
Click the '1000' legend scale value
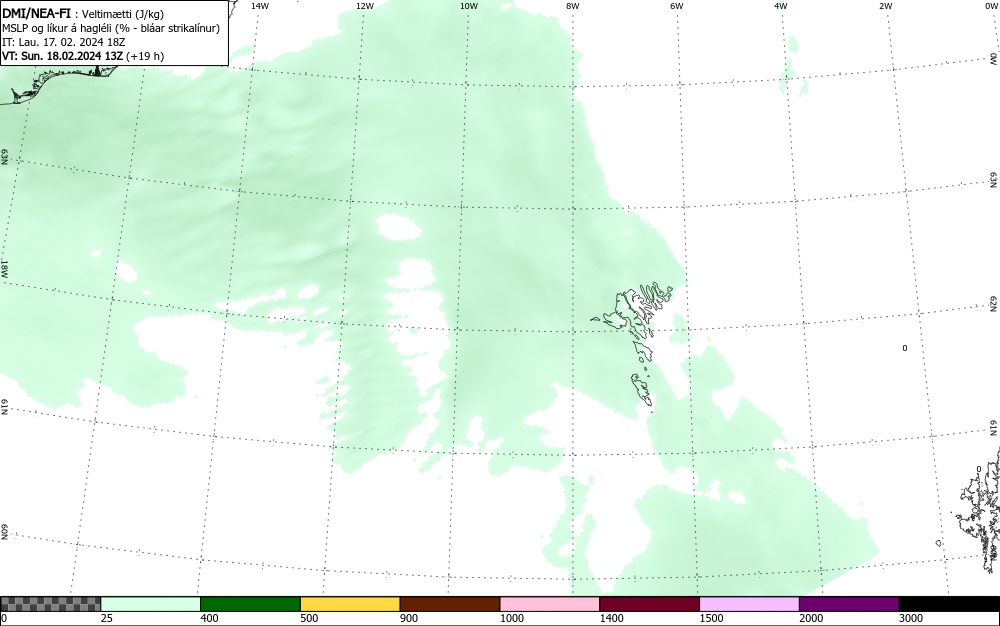511,618
